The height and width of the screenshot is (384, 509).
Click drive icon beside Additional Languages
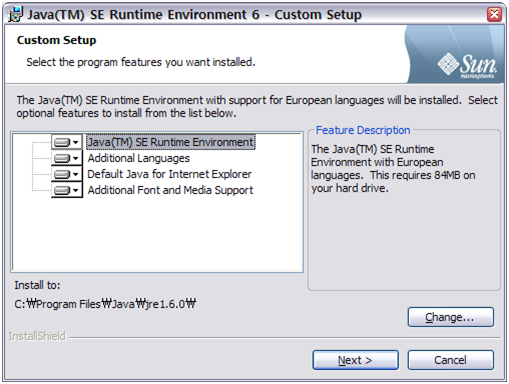pos(62,158)
